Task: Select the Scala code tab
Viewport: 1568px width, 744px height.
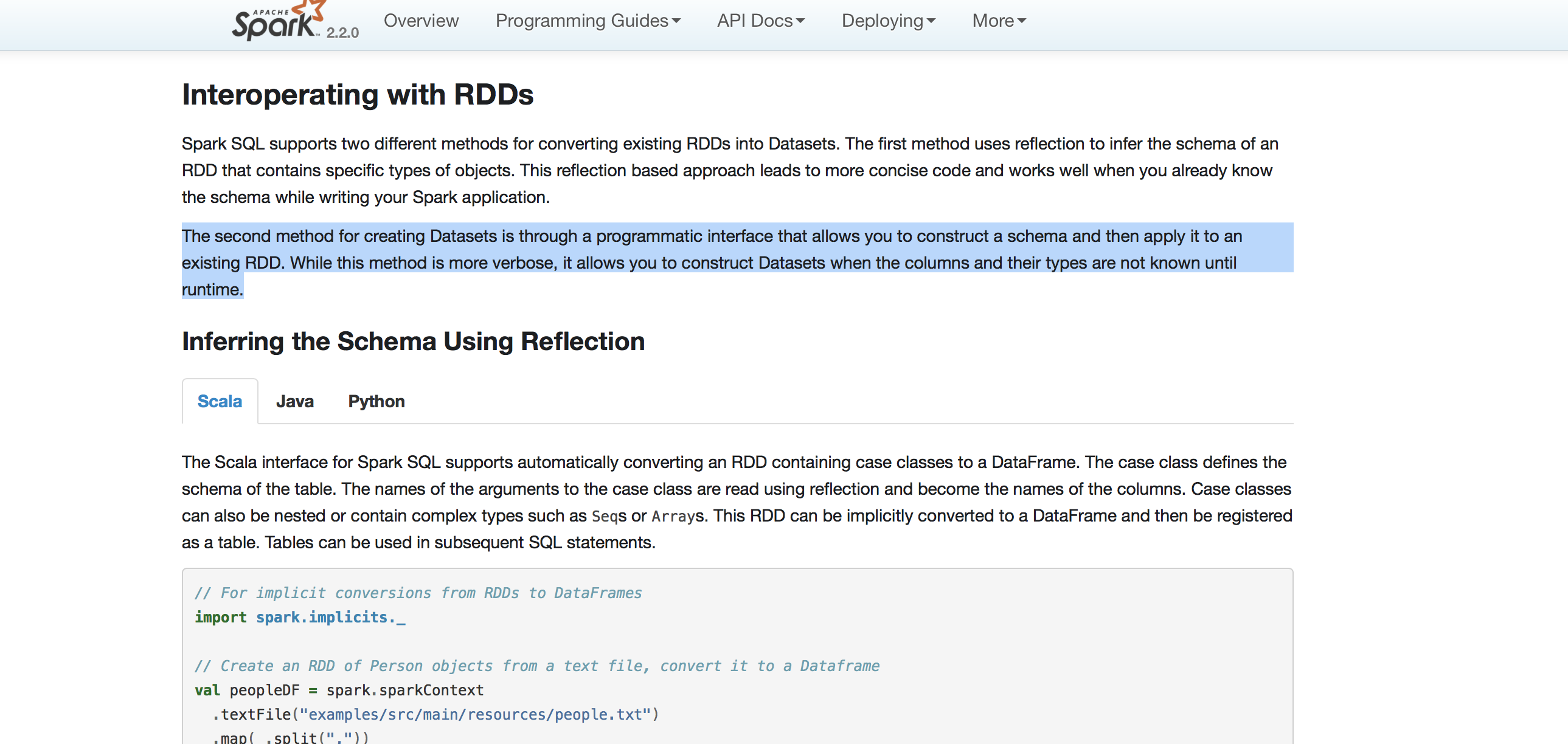Action: tap(220, 402)
